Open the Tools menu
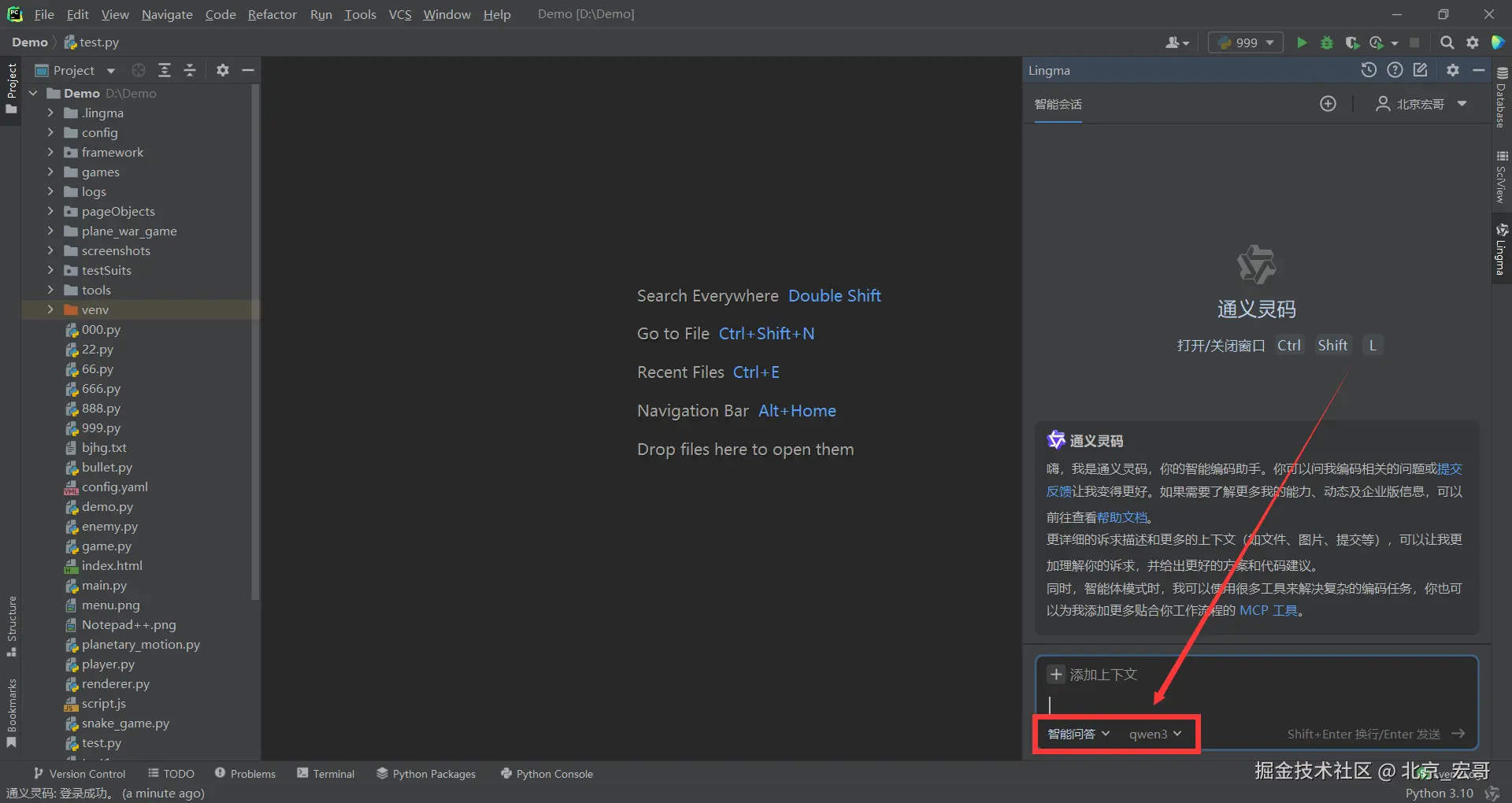1512x803 pixels. [360, 14]
